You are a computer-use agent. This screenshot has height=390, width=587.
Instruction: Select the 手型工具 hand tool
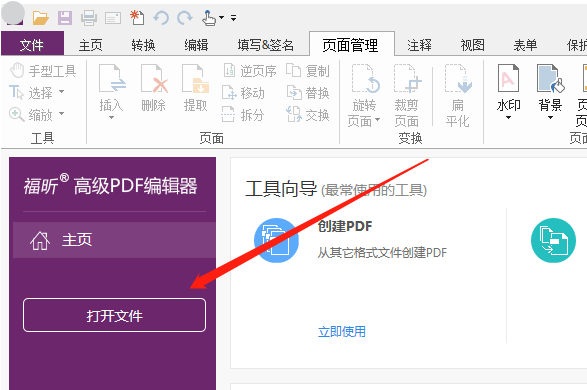pos(43,71)
